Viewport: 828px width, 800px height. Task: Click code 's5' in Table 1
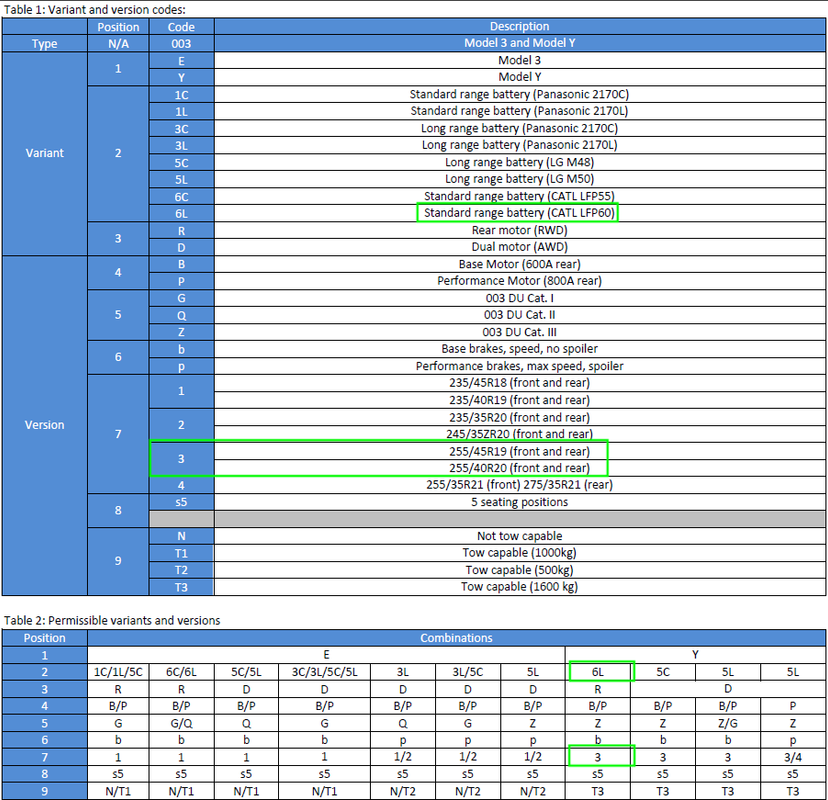pos(181,502)
